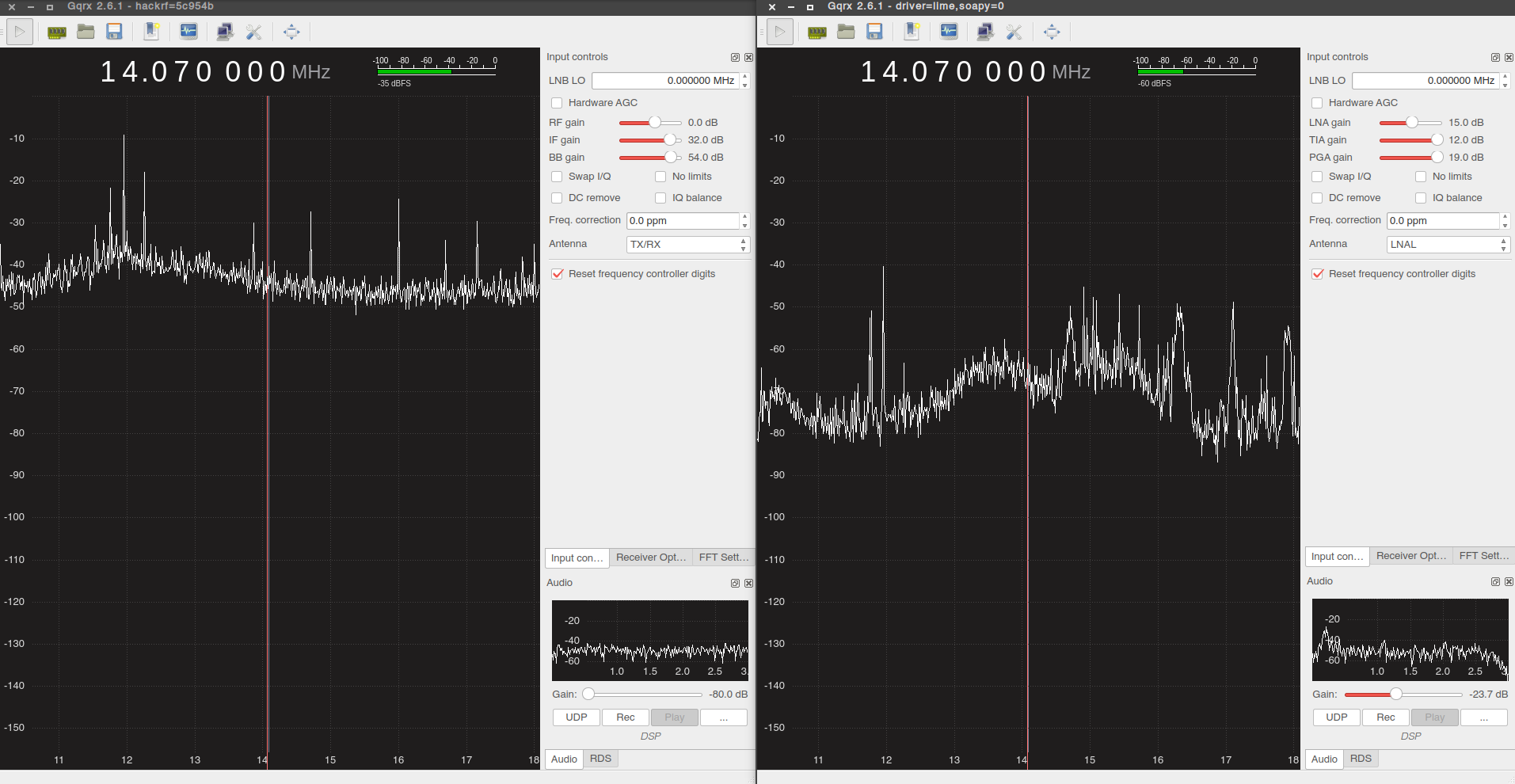Tick IQ balance checkbox in HackRF window
The width and height of the screenshot is (1515, 784).
(x=660, y=198)
